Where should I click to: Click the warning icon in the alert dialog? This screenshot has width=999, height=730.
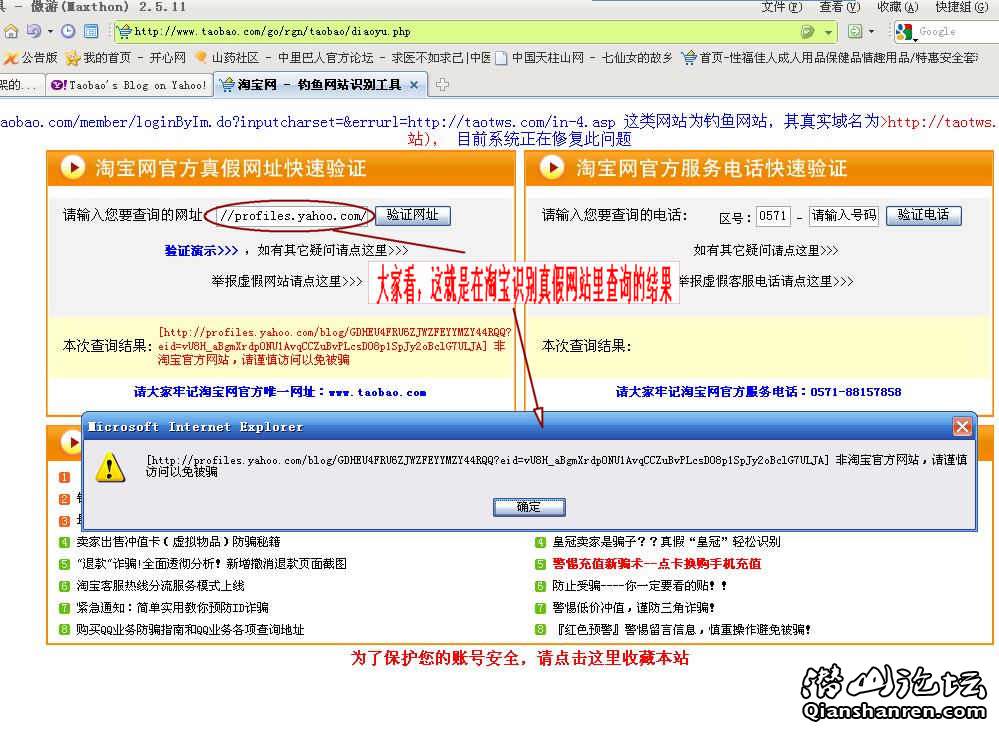click(110, 467)
